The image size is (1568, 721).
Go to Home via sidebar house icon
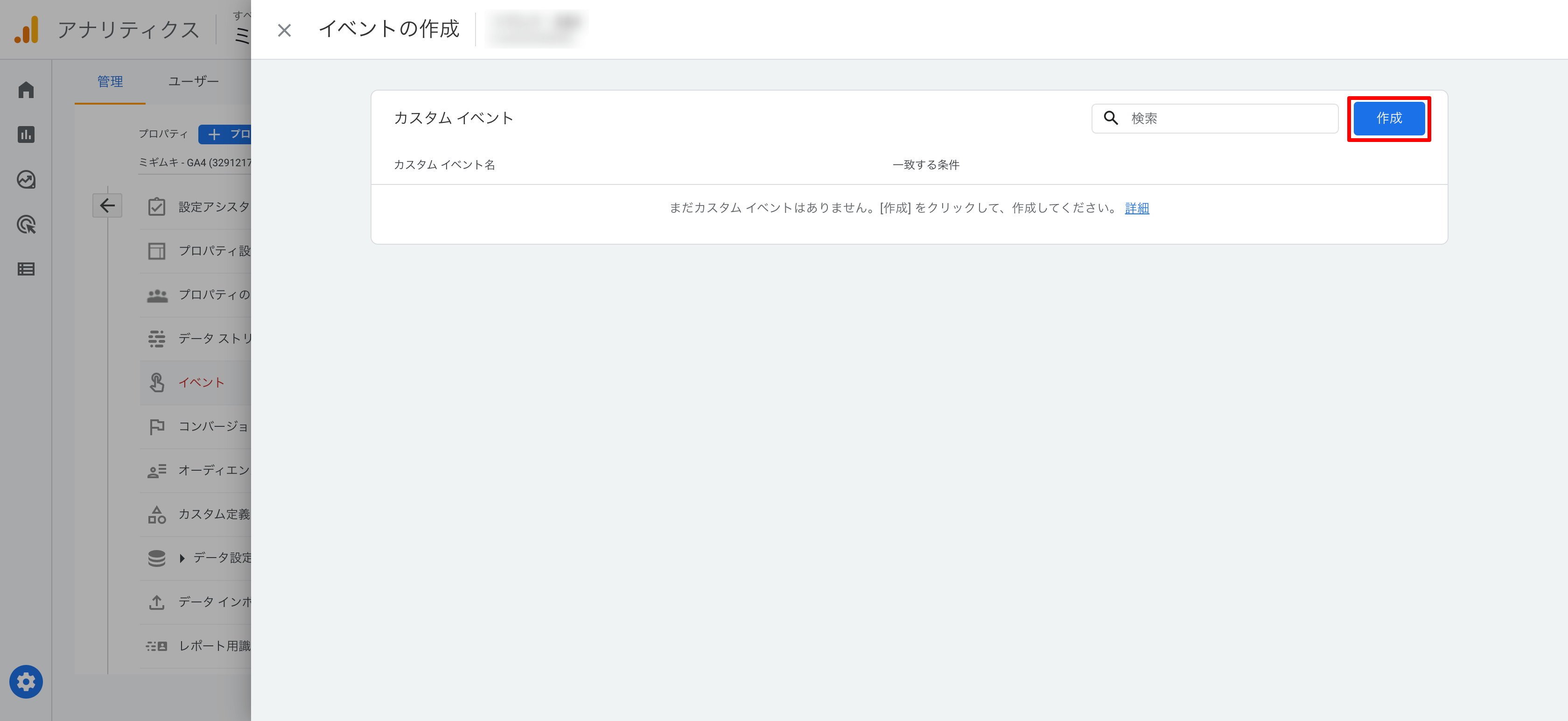click(x=26, y=90)
